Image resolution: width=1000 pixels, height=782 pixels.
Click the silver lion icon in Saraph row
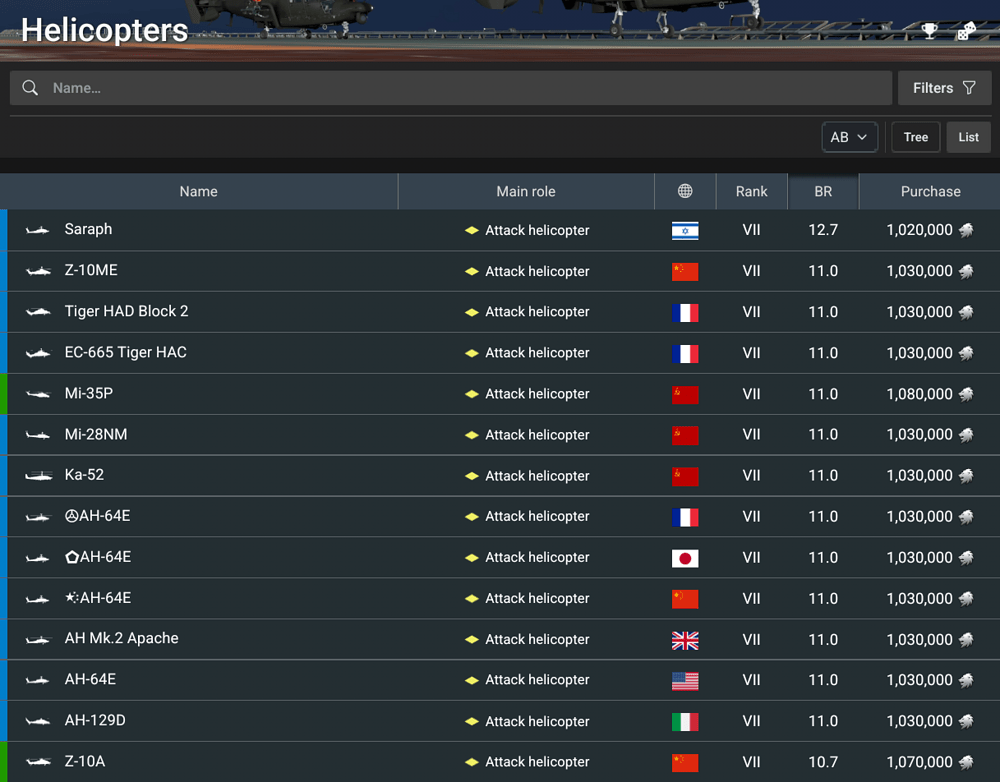tap(966, 230)
